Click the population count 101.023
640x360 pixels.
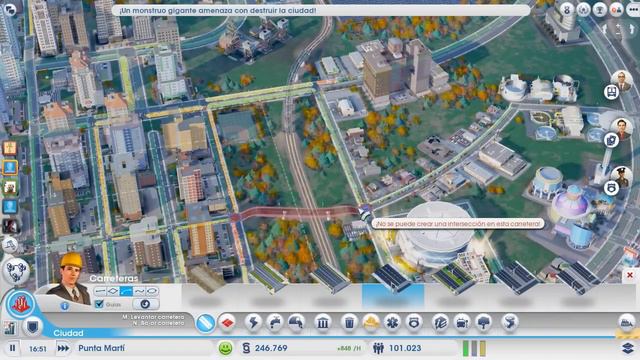coord(405,348)
